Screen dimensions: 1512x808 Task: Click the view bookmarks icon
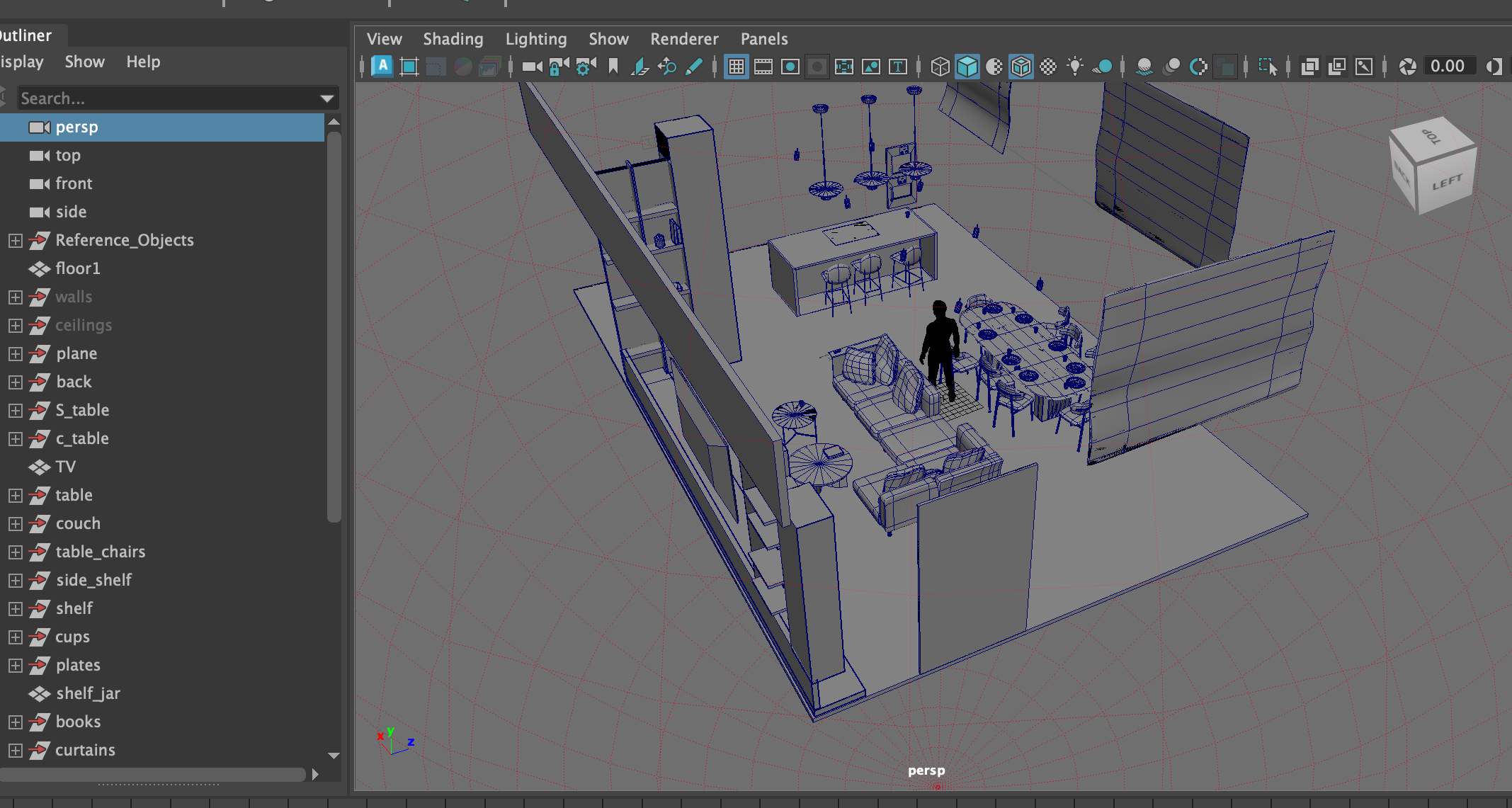click(612, 67)
